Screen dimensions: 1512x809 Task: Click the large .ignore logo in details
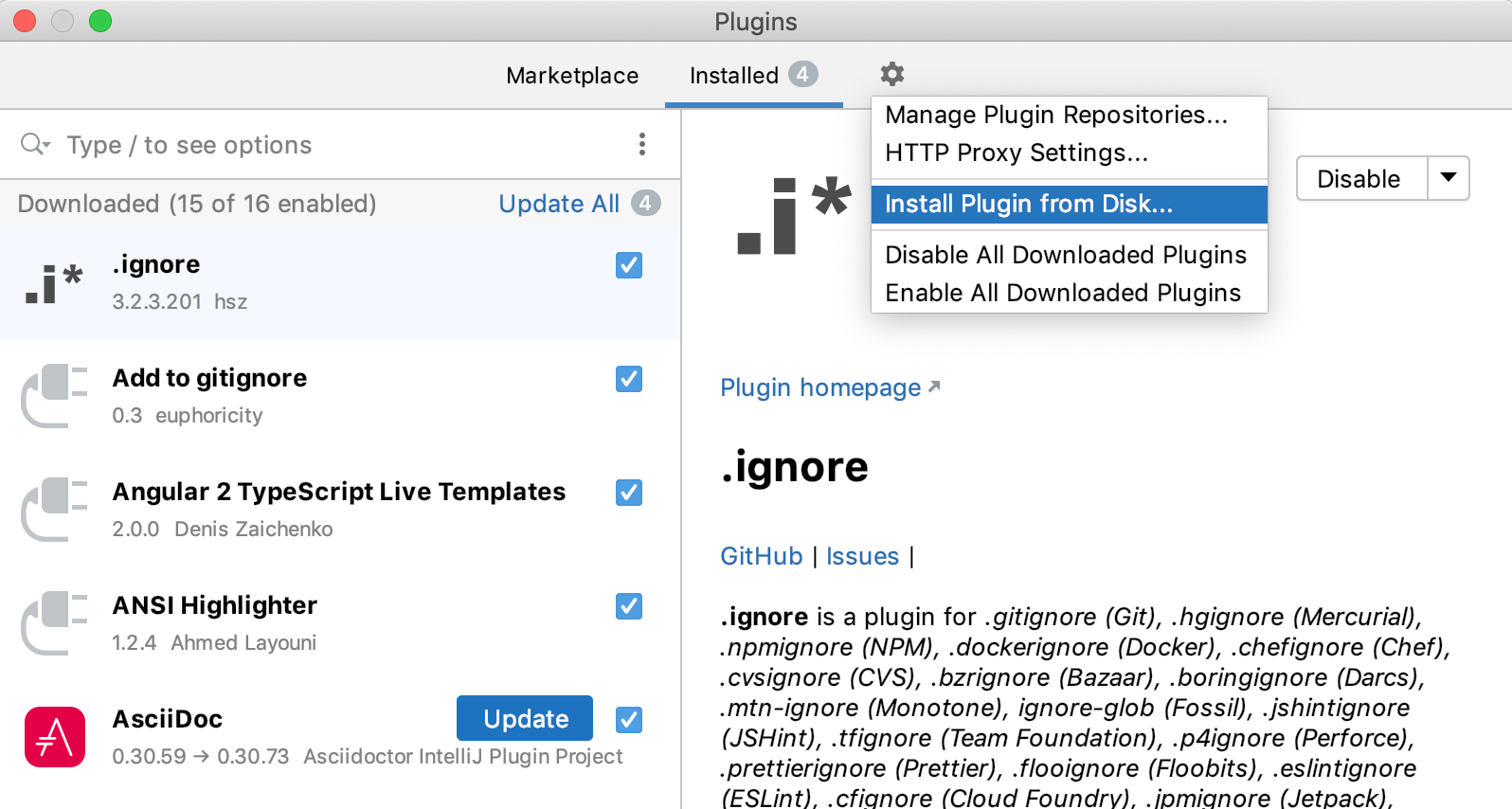(x=794, y=215)
